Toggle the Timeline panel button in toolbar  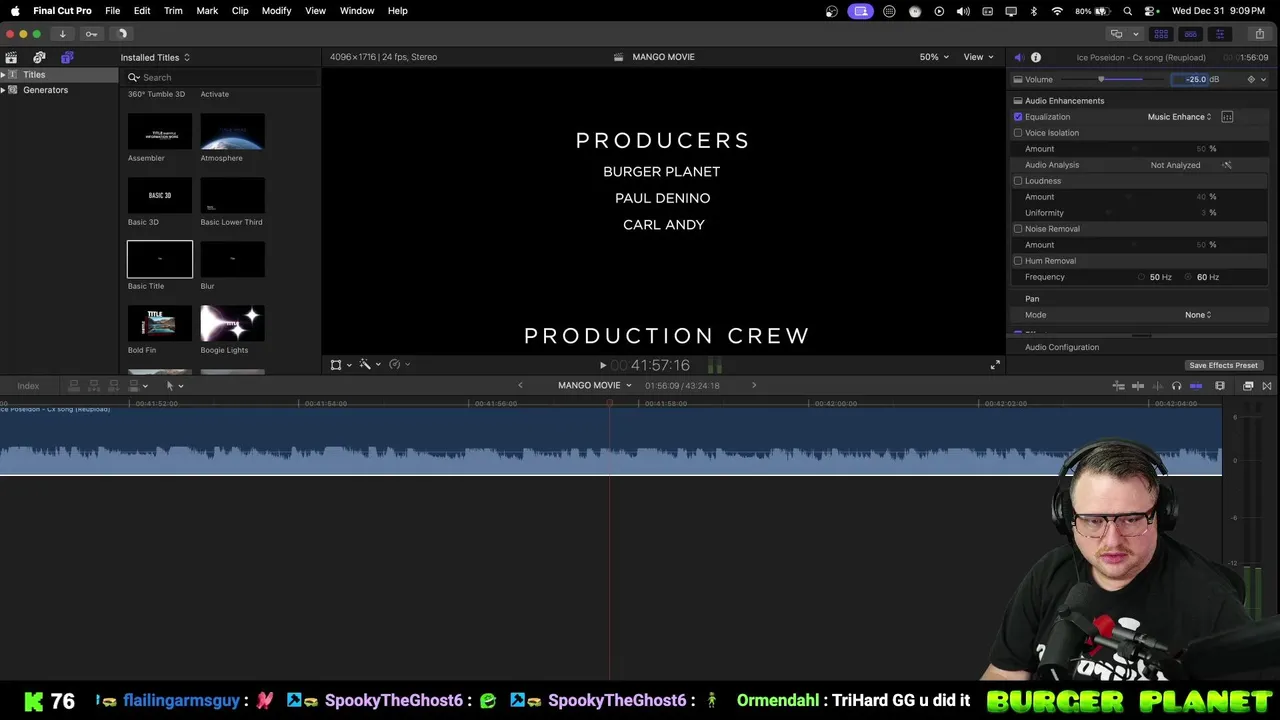coord(1190,34)
